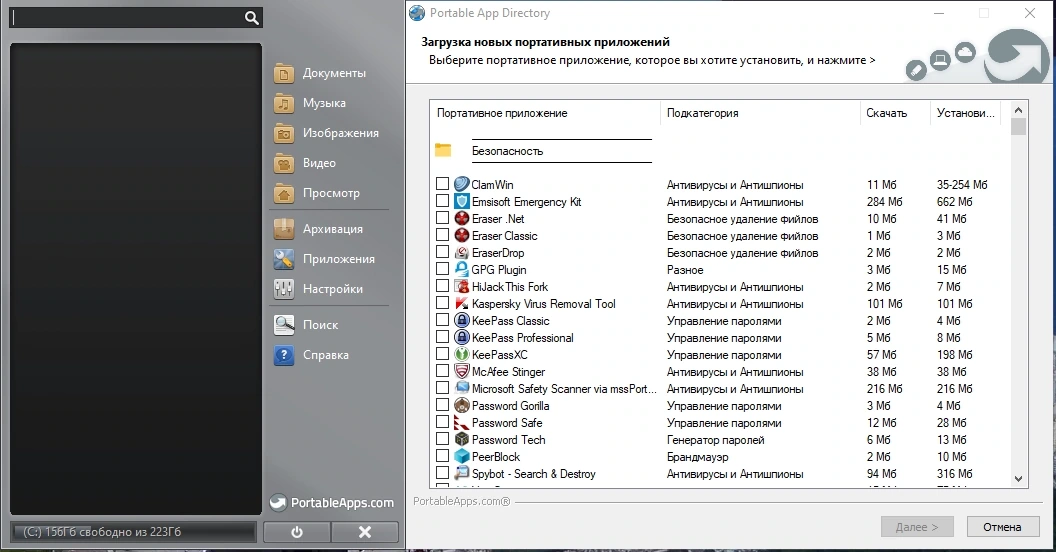Screen dimensions: 1056x552
Task: Click the Spybot Search & Destroy icon
Action: point(461,473)
